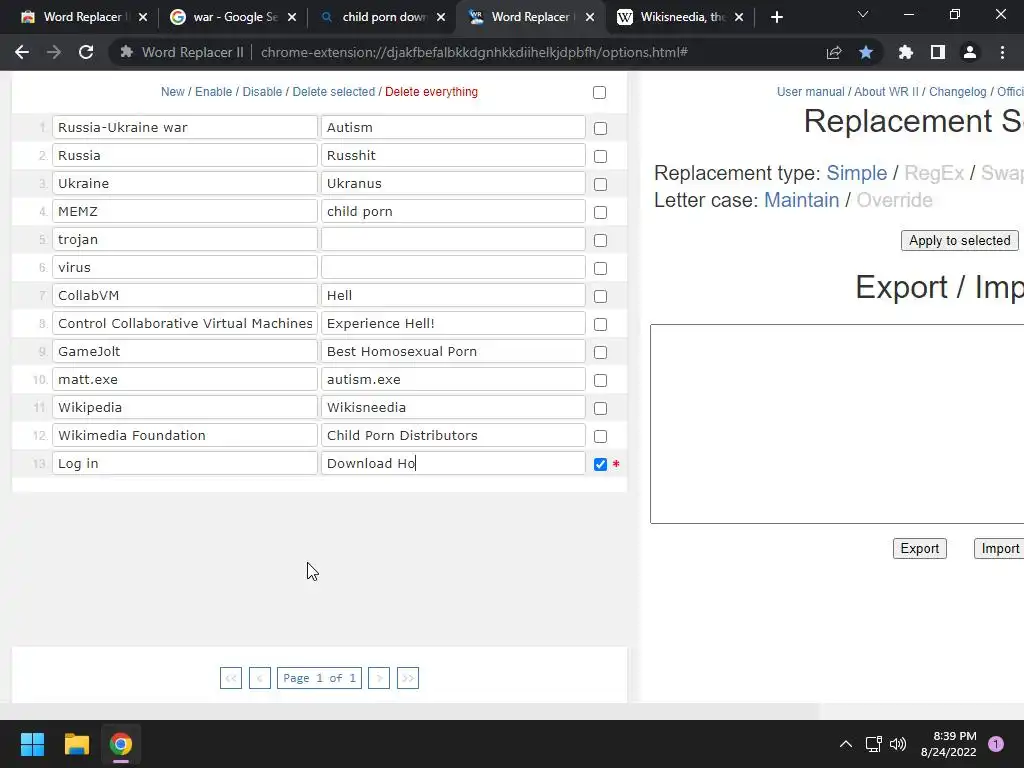Go to last page with >> button
Image resolution: width=1024 pixels, height=768 pixels.
point(408,678)
